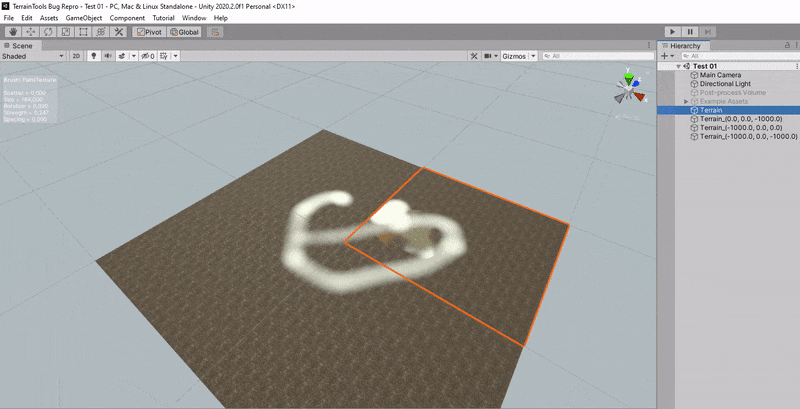Click the Unity logo in title bar
Viewport: 800px width, 409px height.
6,6
